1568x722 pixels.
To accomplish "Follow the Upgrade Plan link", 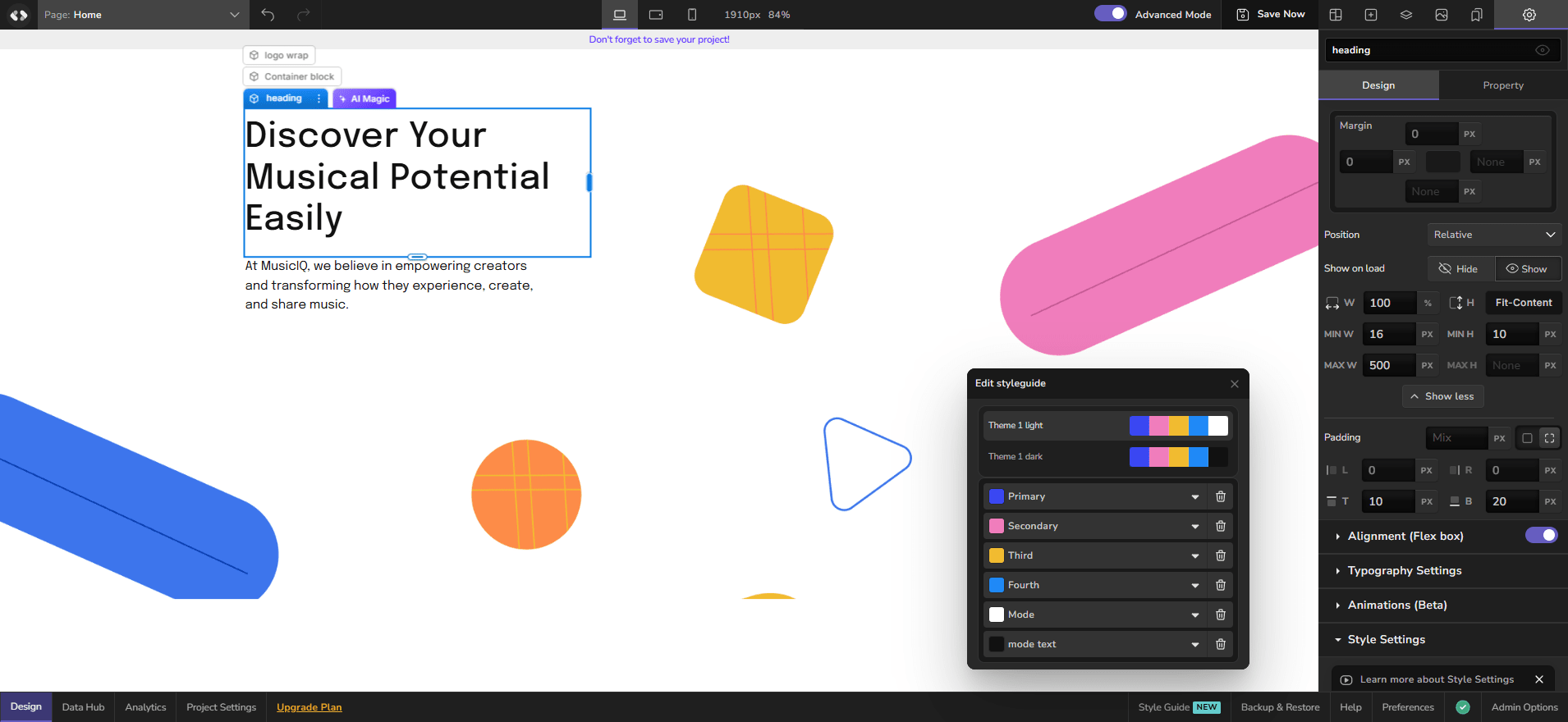I will click(309, 707).
